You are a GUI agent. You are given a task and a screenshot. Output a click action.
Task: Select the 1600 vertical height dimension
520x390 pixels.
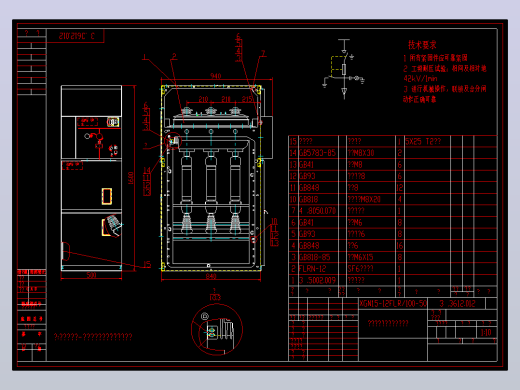pos(131,178)
